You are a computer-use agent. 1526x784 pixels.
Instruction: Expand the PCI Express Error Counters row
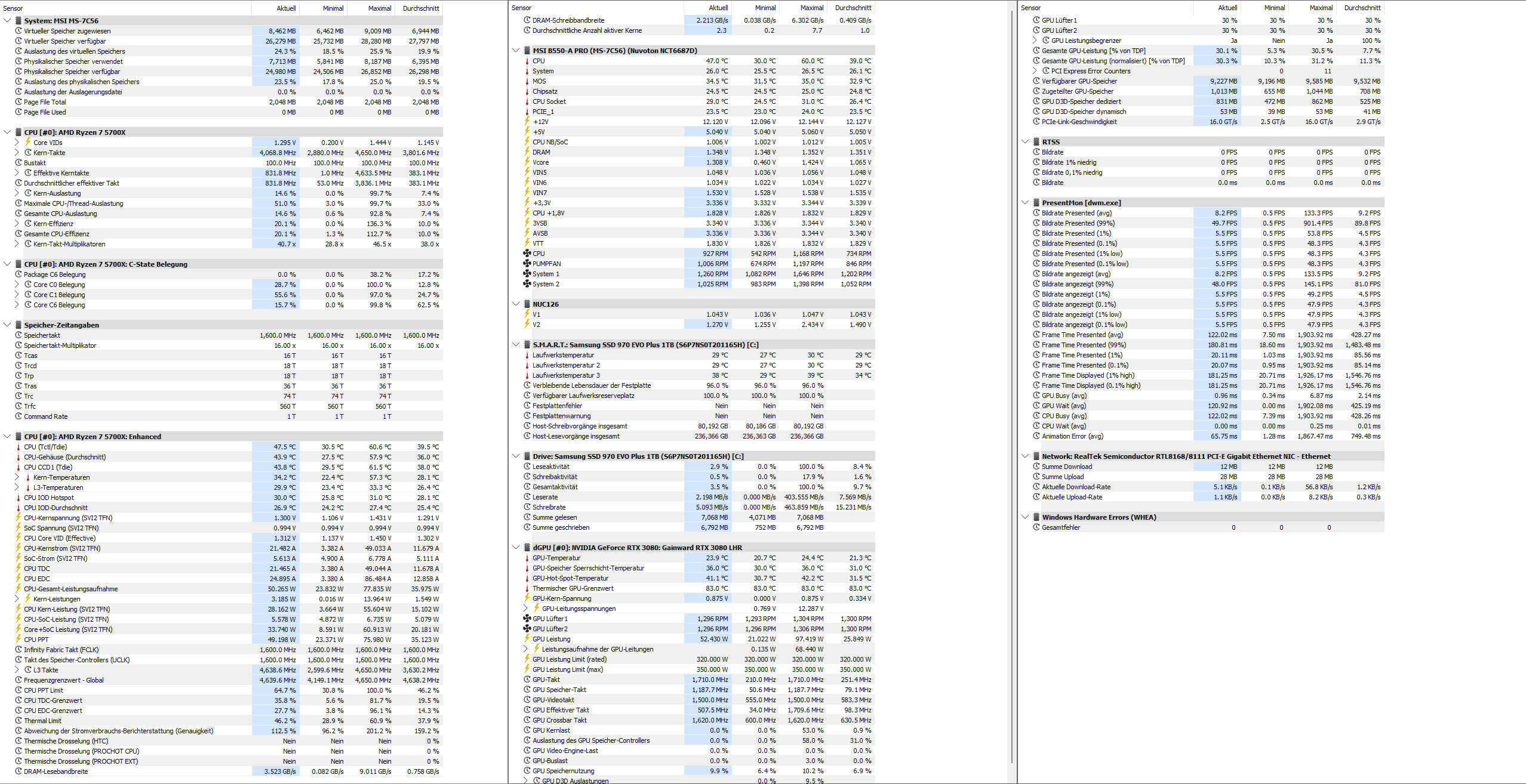(1035, 71)
